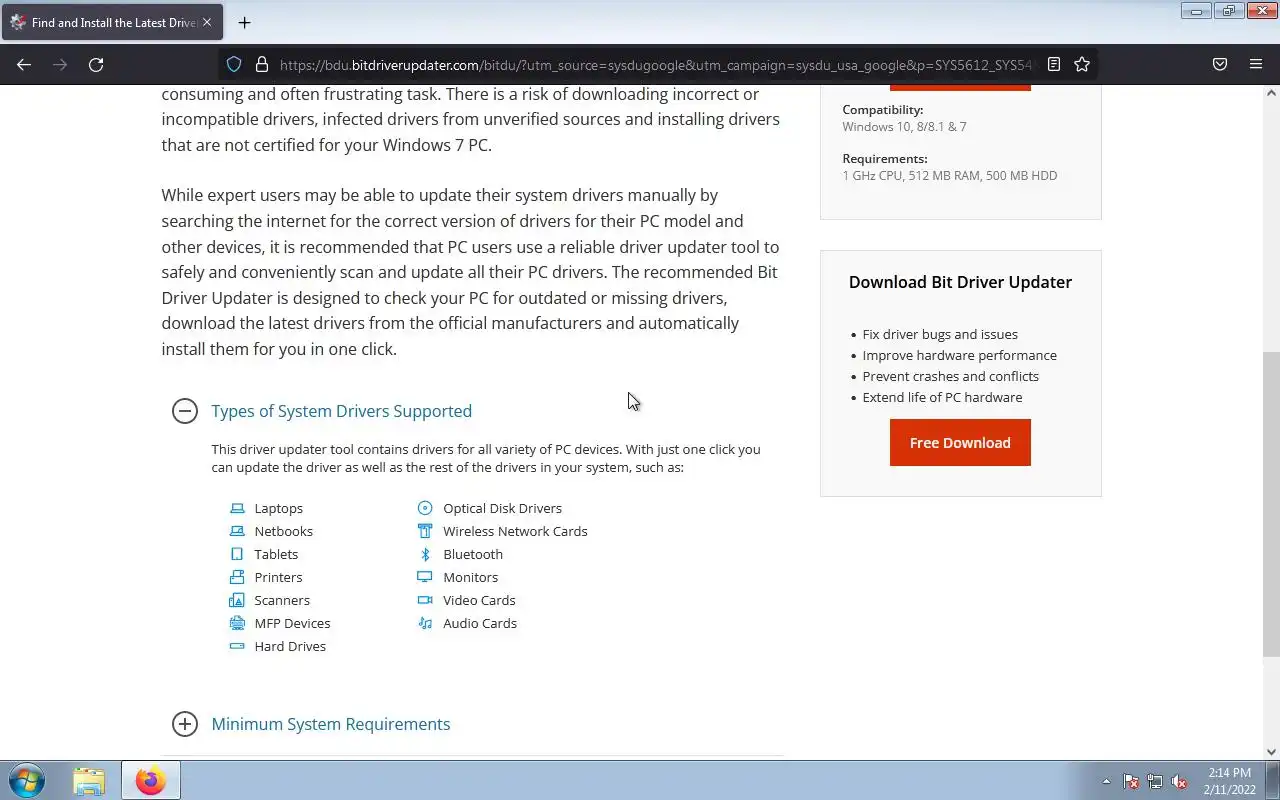The width and height of the screenshot is (1280, 800).
Task: Click the scrollbar up arrow
Action: click(x=1271, y=93)
